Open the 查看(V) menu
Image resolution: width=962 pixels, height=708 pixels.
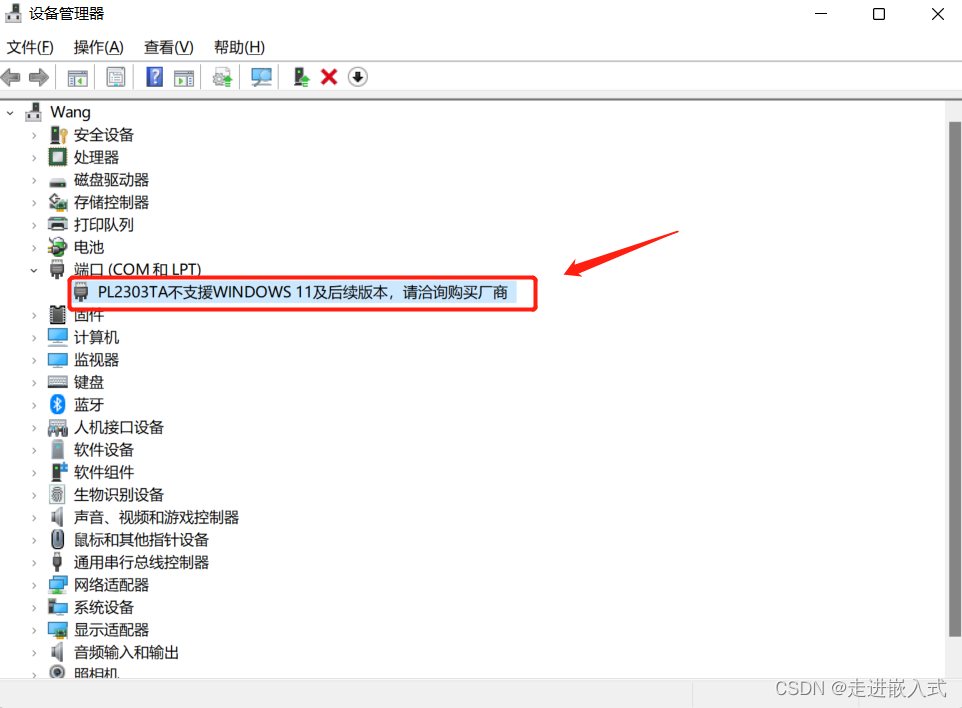tap(169, 47)
